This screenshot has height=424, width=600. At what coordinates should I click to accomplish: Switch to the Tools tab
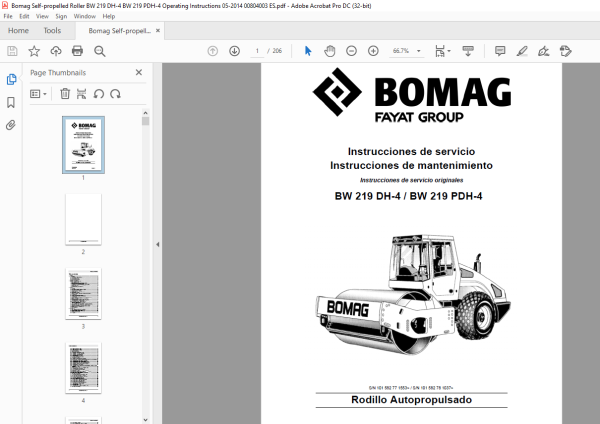(52, 31)
